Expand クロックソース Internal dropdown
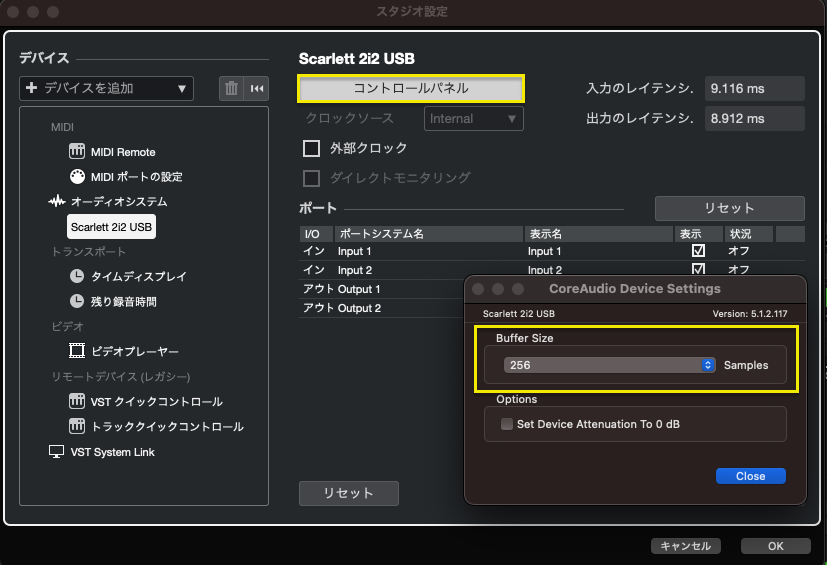The width and height of the screenshot is (827, 565). pyautogui.click(x=473, y=118)
